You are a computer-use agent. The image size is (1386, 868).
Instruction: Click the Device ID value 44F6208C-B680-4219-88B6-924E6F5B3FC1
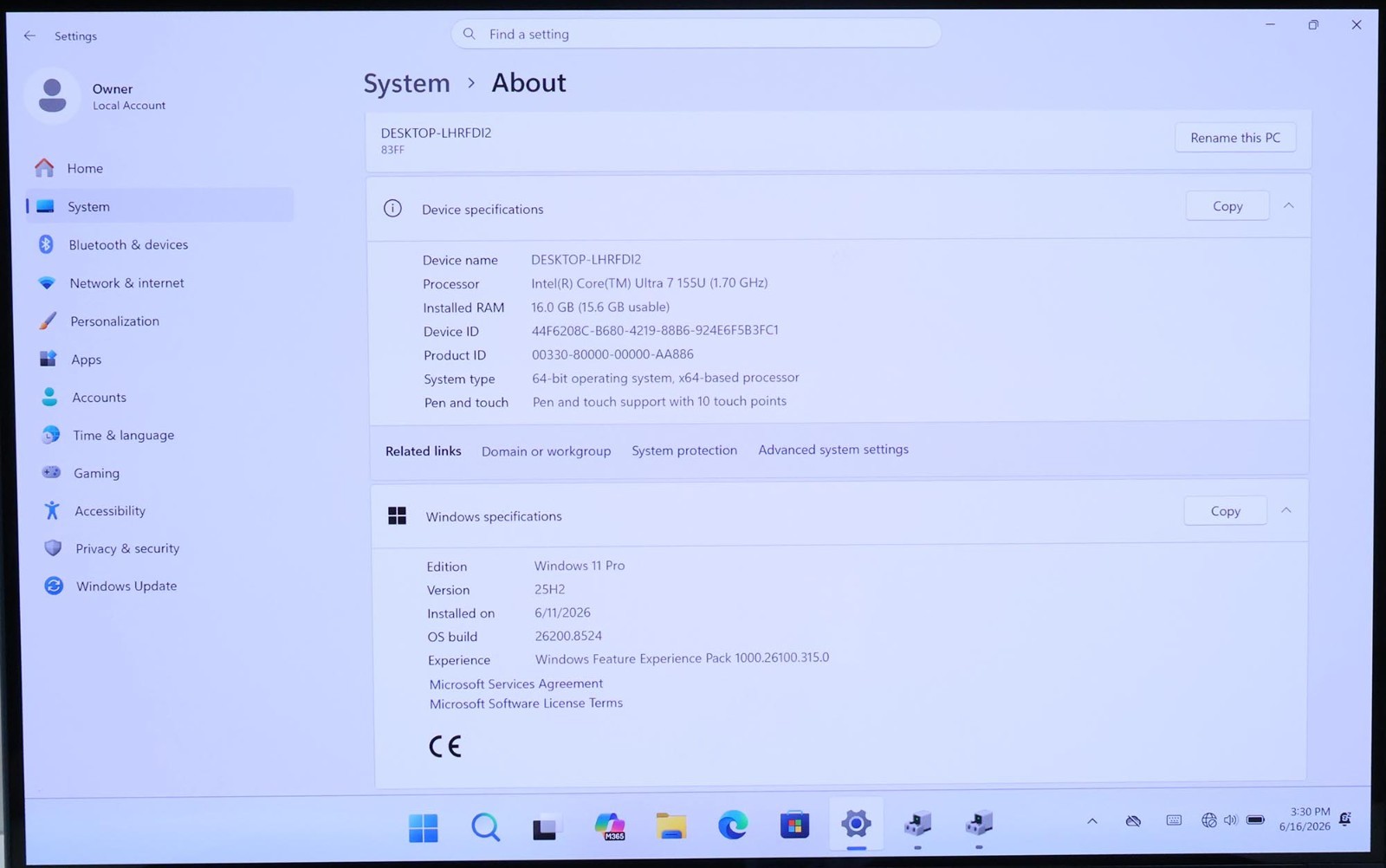tap(655, 330)
